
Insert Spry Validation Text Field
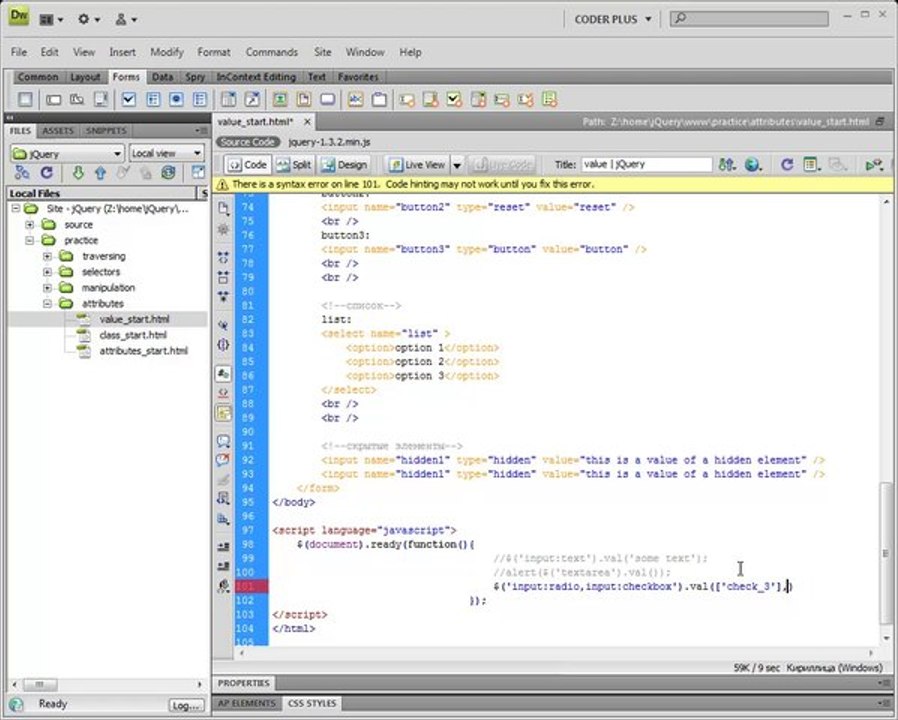[x=407, y=100]
